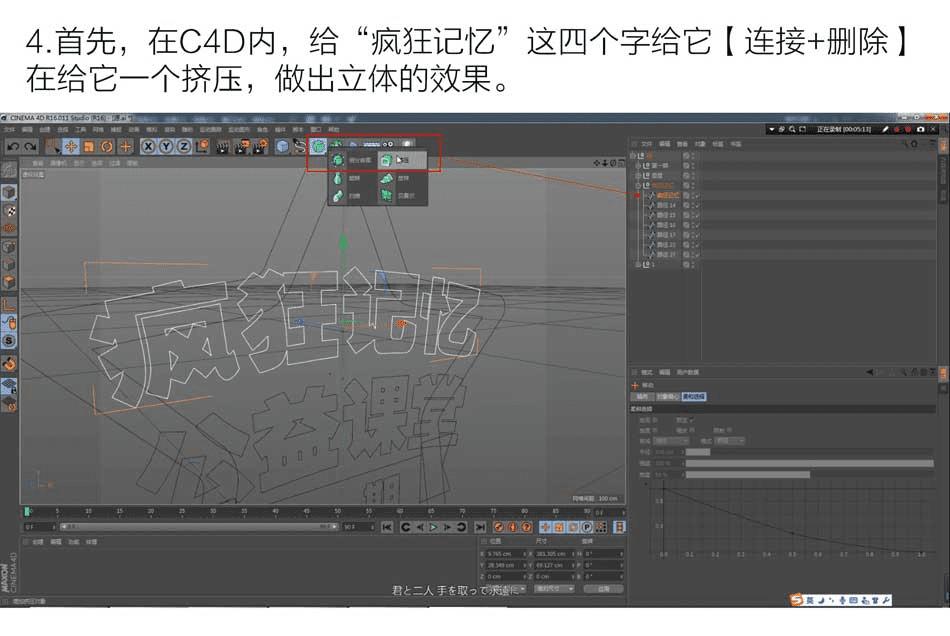Expand the bottom null object named 1
This screenshot has width=950, height=636.
click(637, 265)
